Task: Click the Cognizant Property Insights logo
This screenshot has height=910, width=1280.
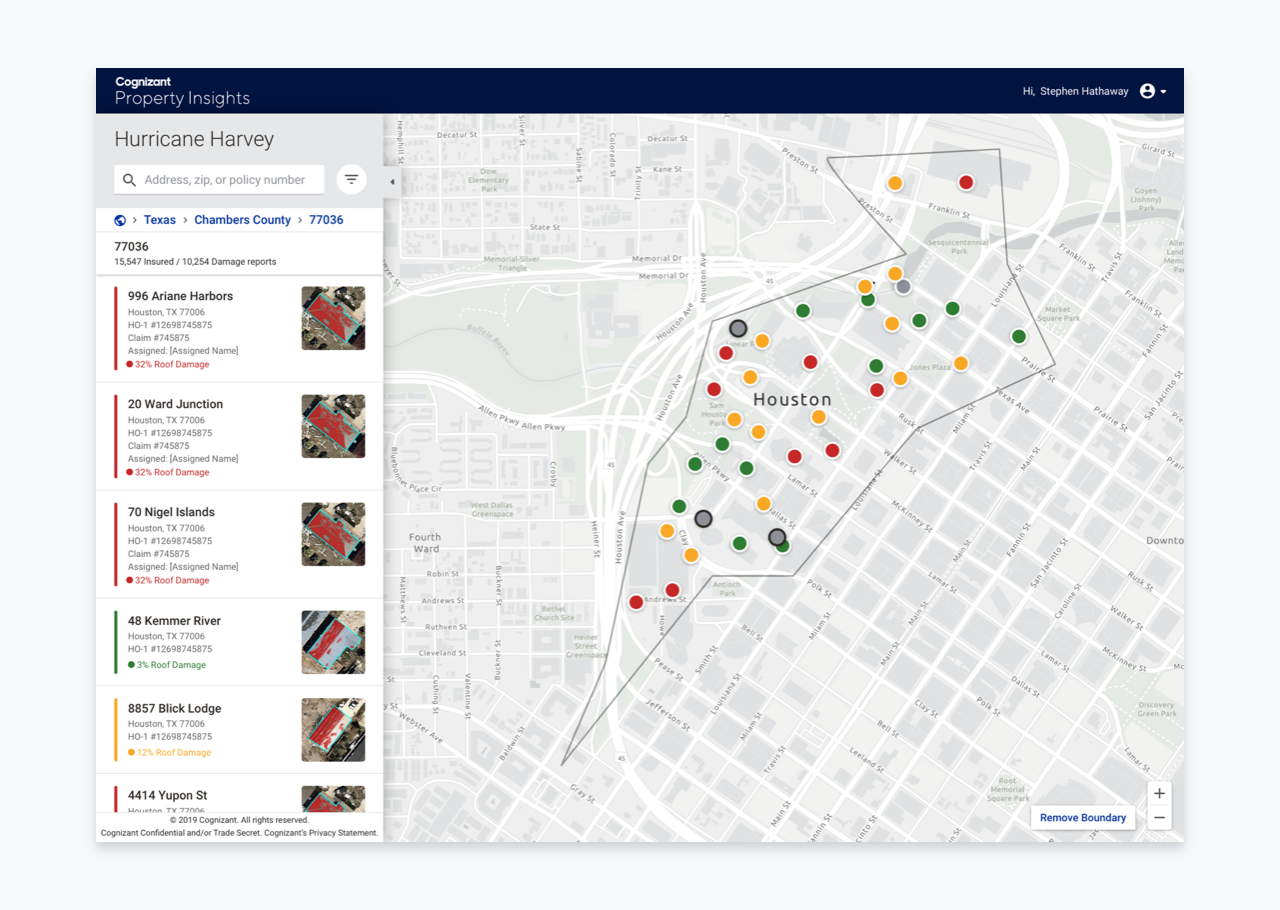Action: (182, 91)
